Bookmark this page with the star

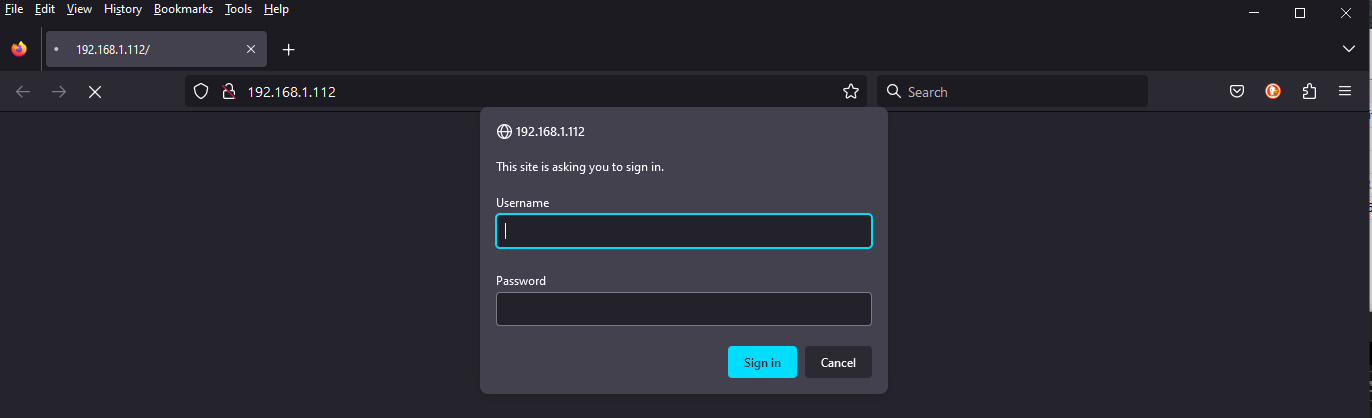(x=851, y=92)
